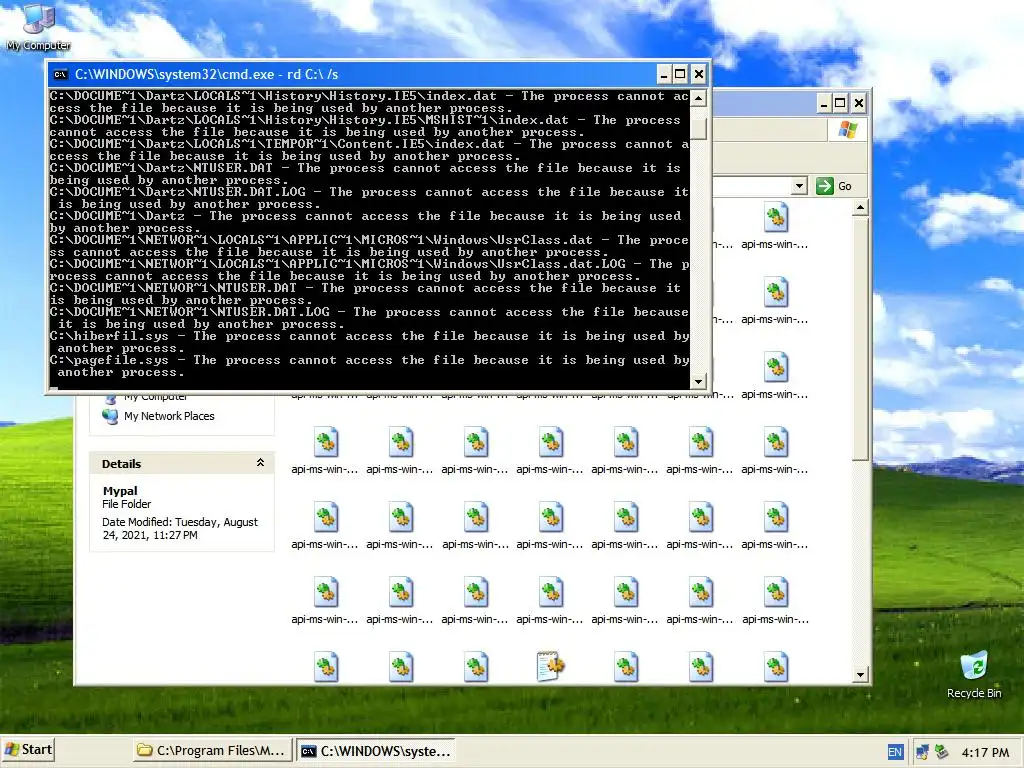Click Explorer file list scroll down arrow
This screenshot has width=1024, height=768.
pos(860,675)
